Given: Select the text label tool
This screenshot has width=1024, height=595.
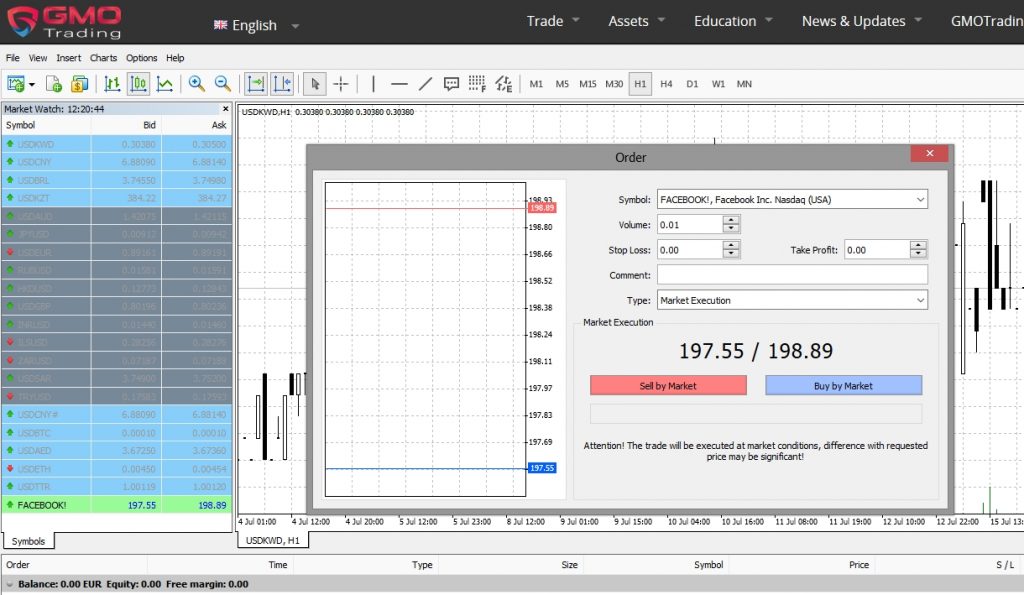Looking at the screenshot, I should pos(451,84).
